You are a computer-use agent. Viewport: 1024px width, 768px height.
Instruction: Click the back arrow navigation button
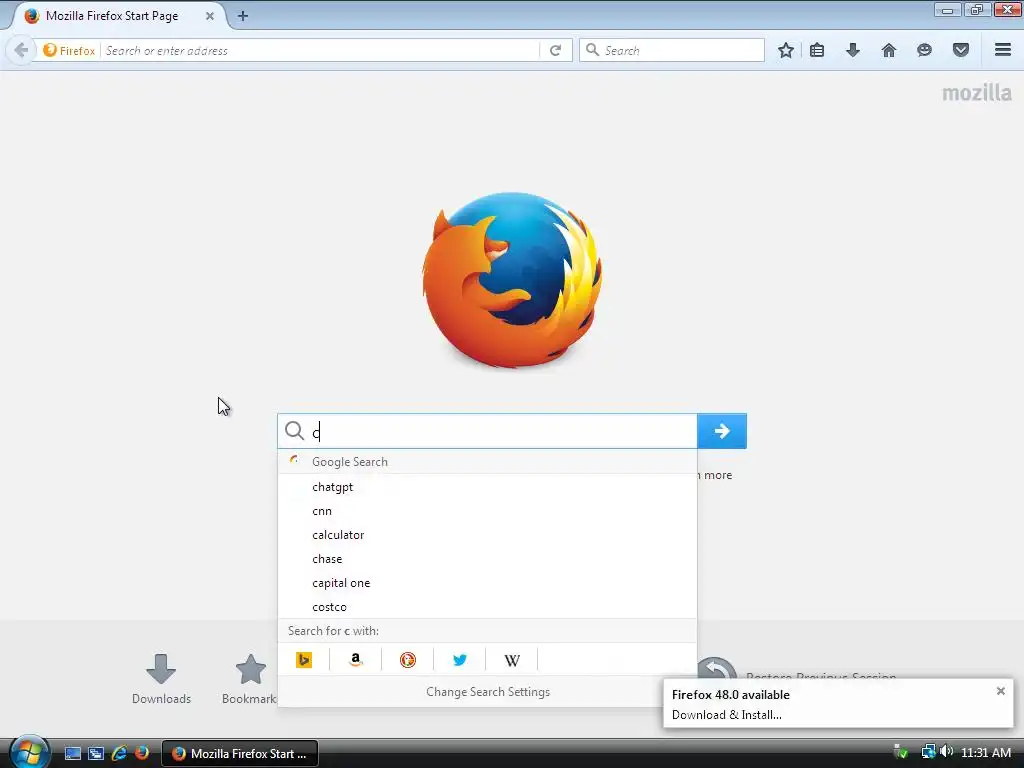(21, 50)
